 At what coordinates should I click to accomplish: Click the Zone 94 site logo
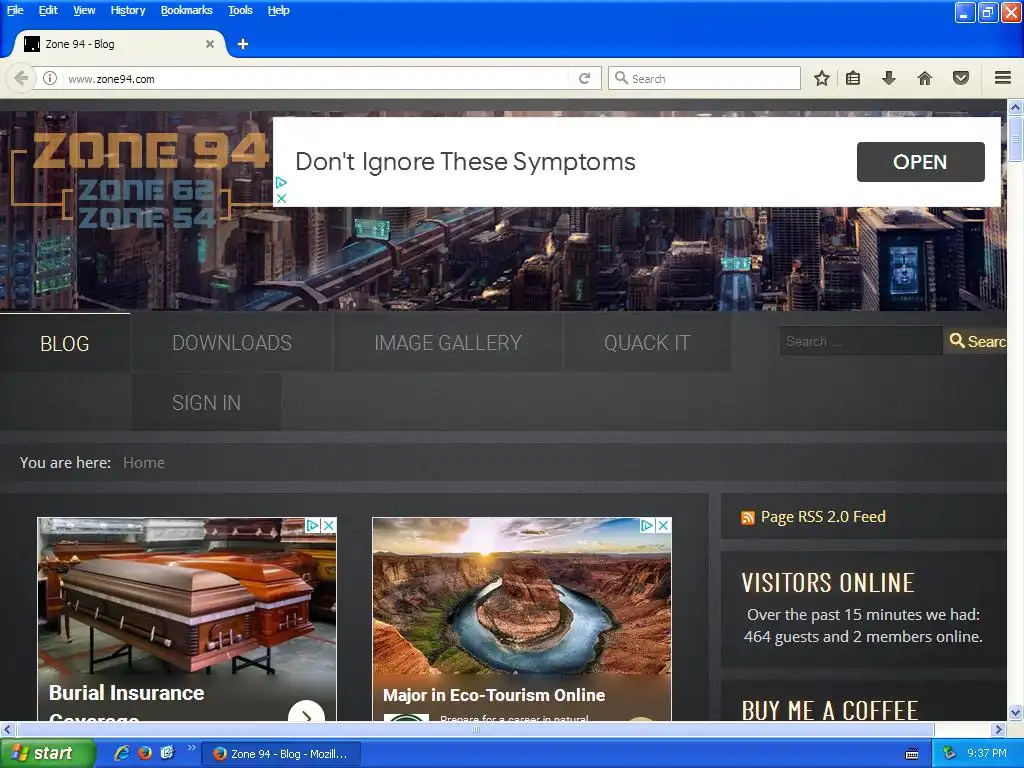140,180
